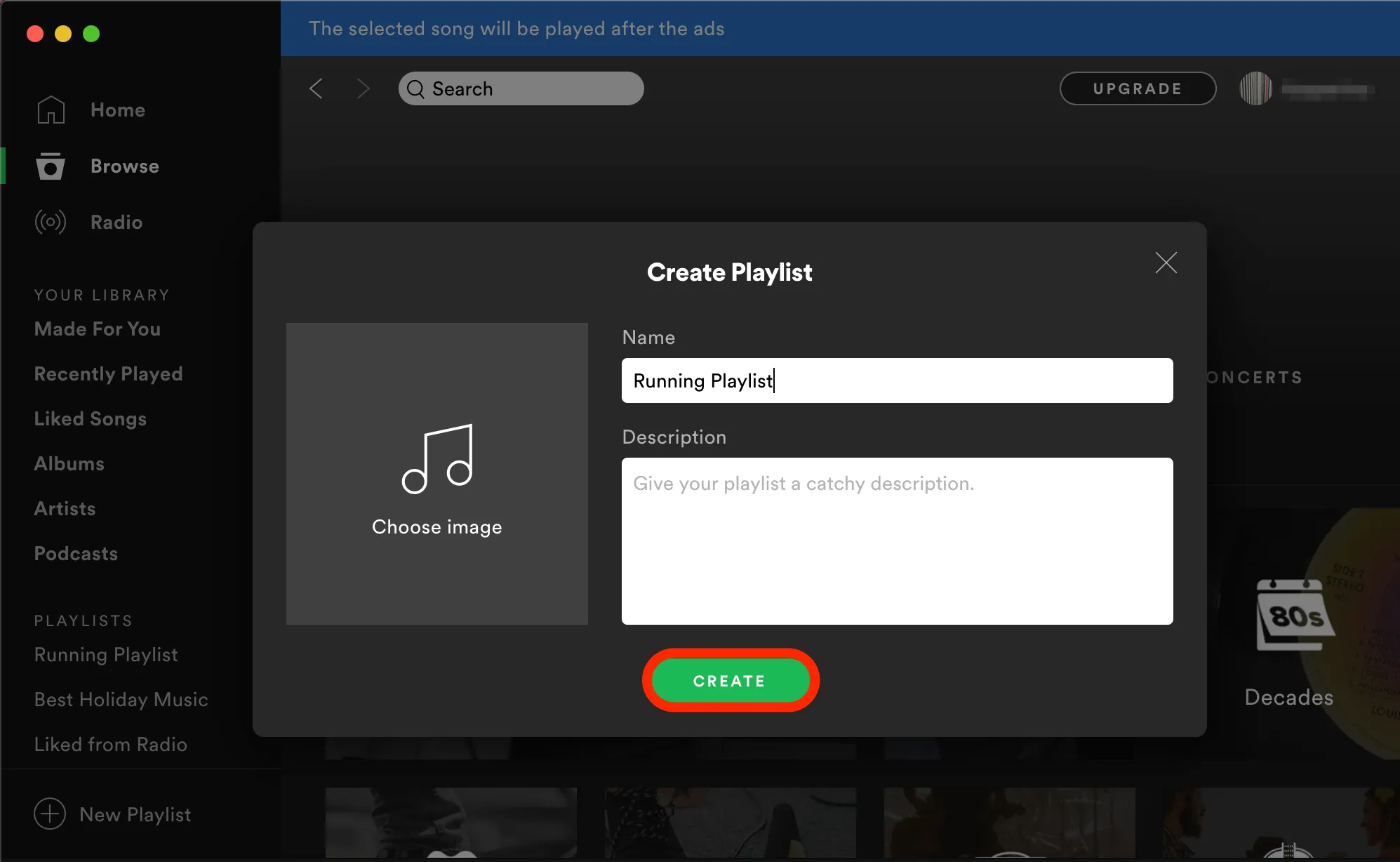Click the Home house icon

51,110
